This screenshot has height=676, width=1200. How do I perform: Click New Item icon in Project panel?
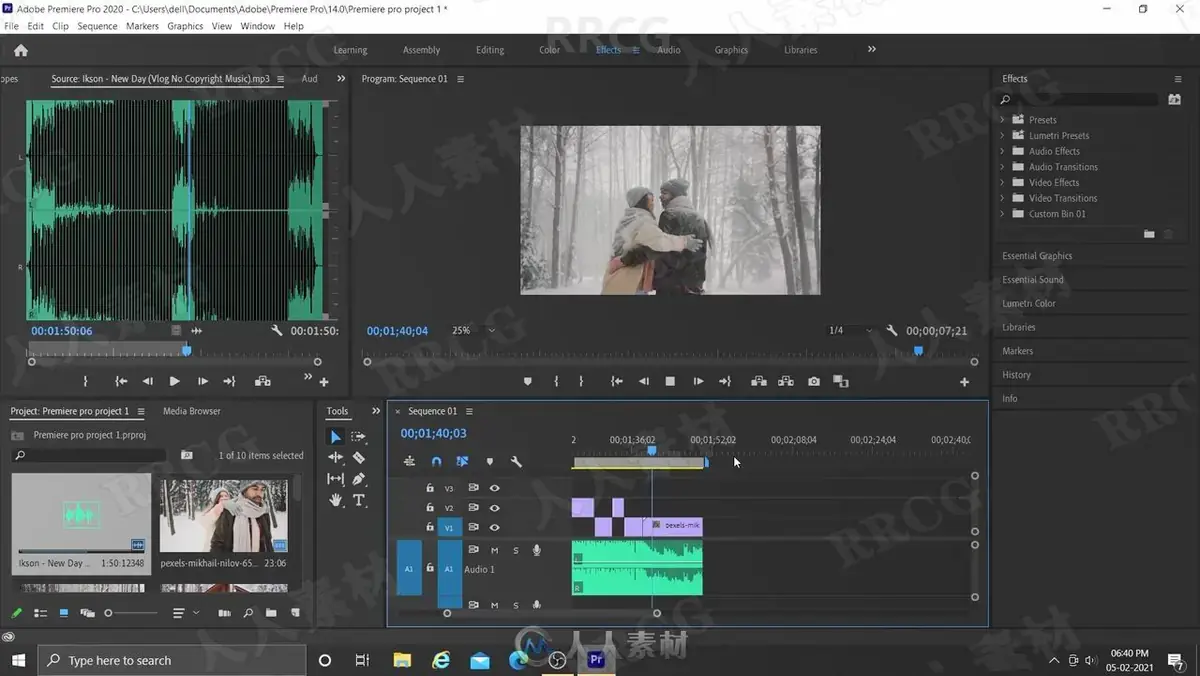pyautogui.click(x=293, y=613)
